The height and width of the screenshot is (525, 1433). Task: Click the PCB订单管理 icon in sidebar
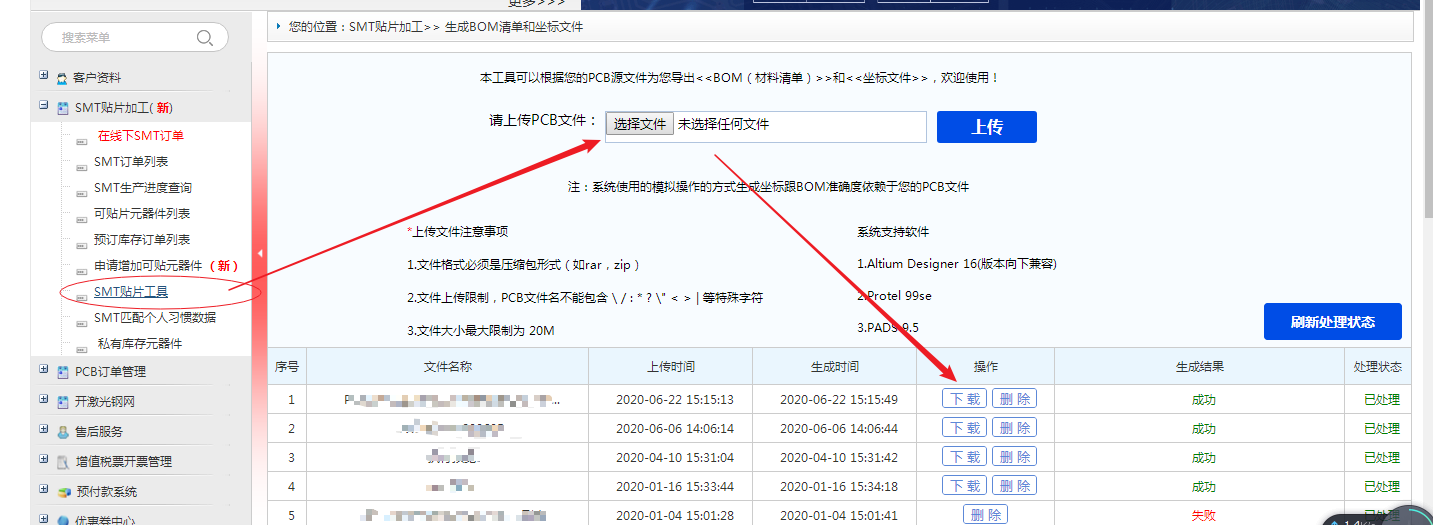click(63, 372)
